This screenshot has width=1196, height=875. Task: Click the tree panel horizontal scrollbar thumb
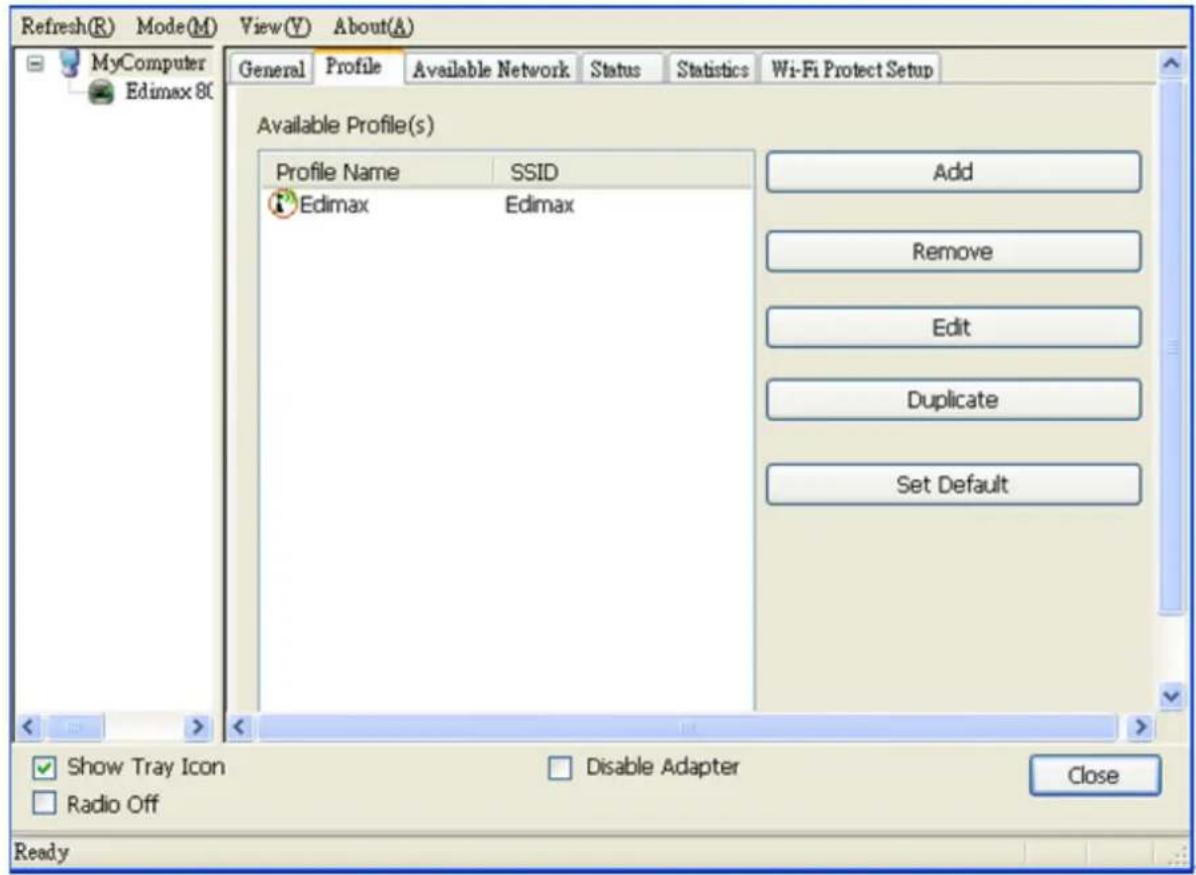coord(76,727)
